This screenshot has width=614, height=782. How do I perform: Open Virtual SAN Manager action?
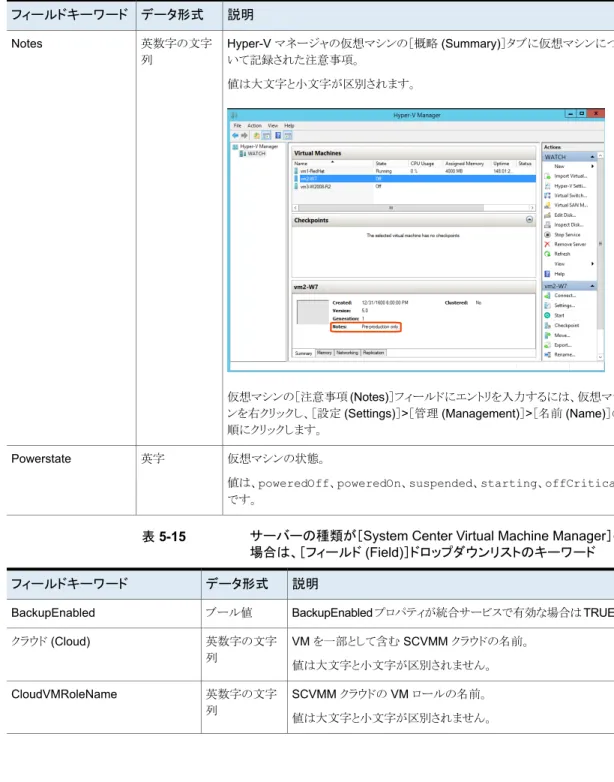[x=566, y=205]
